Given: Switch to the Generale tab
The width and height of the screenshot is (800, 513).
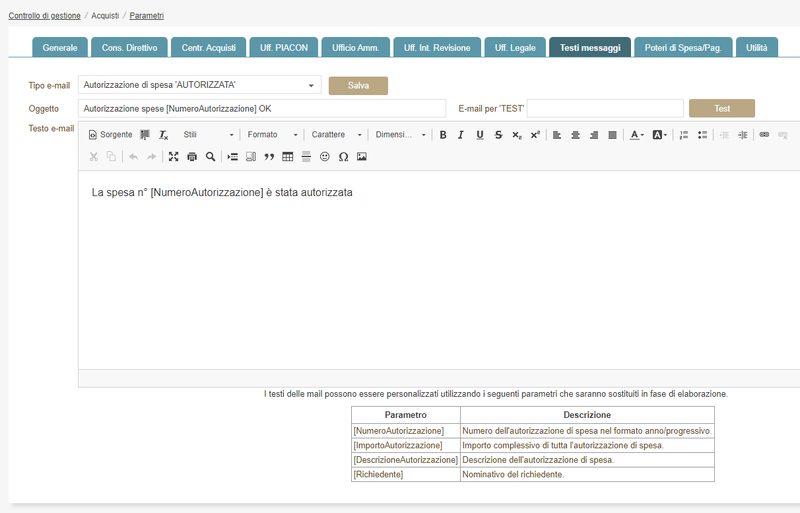Looking at the screenshot, I should tap(60, 48).
